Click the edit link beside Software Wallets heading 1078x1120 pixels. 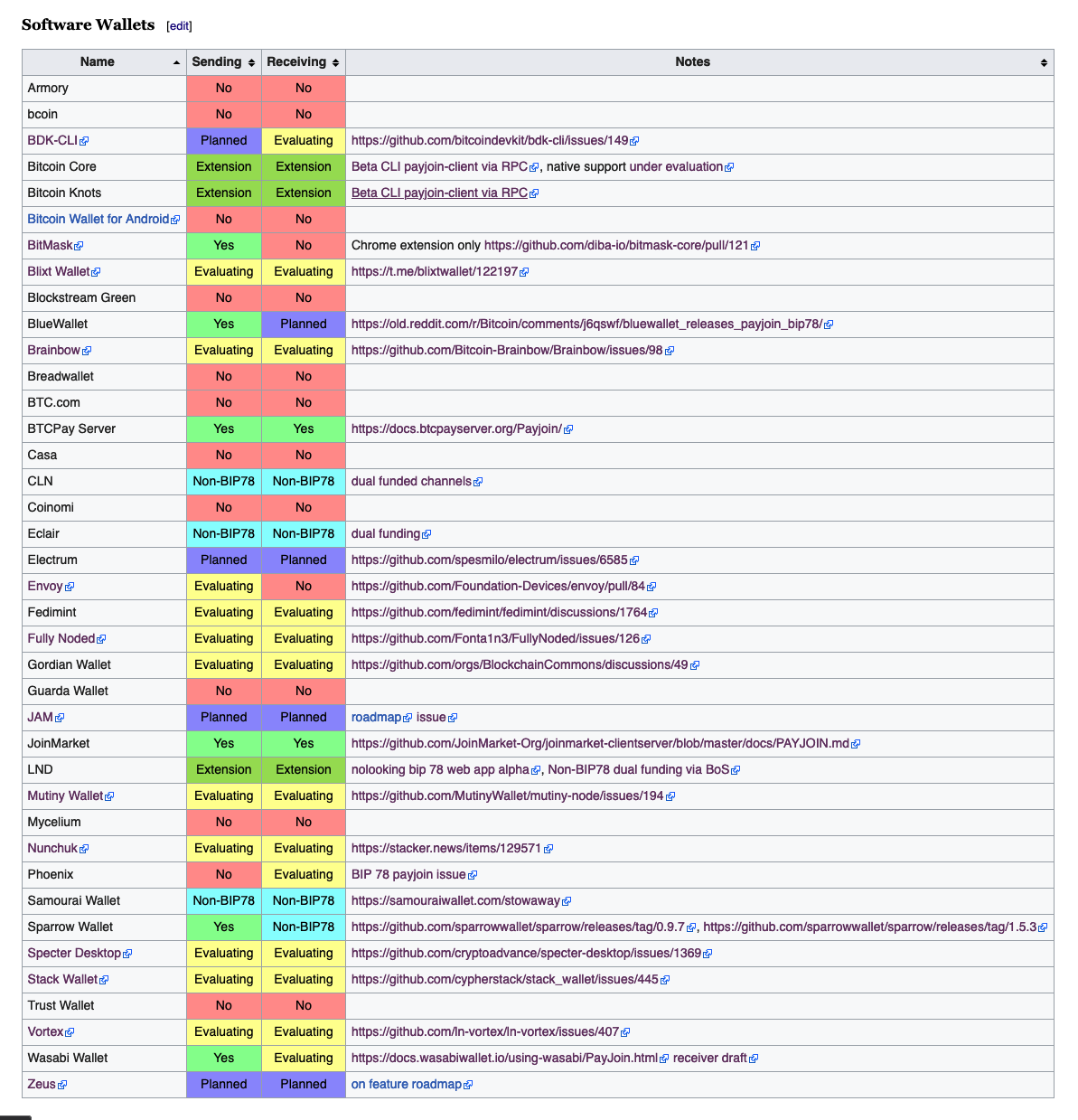coord(178,25)
